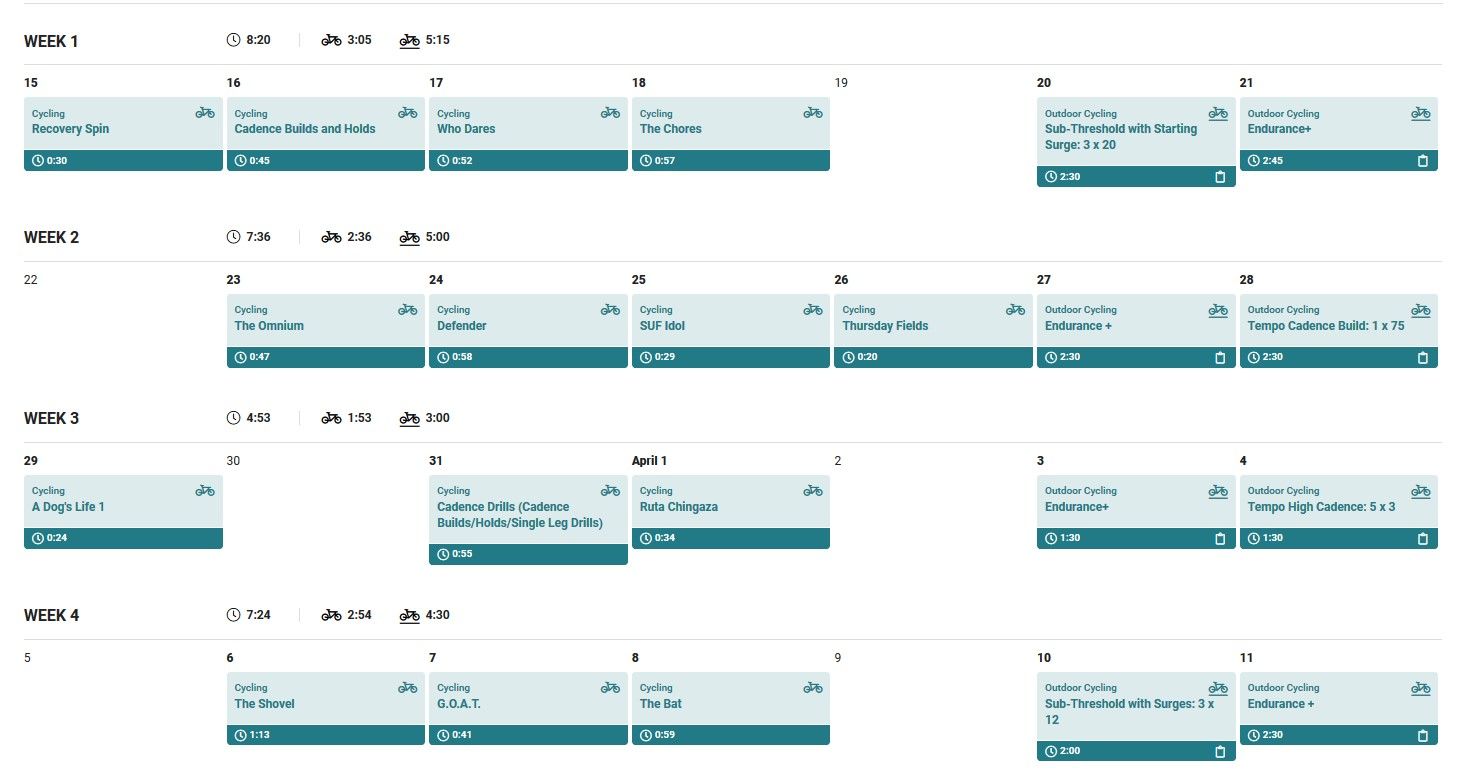Click the WEEK 4 heading

pyautogui.click(x=52, y=615)
